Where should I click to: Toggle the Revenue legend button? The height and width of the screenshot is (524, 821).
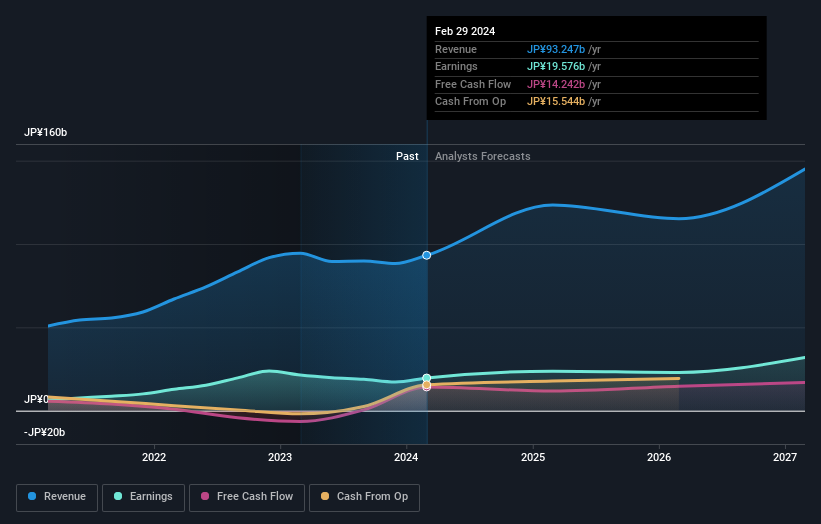coord(57,497)
